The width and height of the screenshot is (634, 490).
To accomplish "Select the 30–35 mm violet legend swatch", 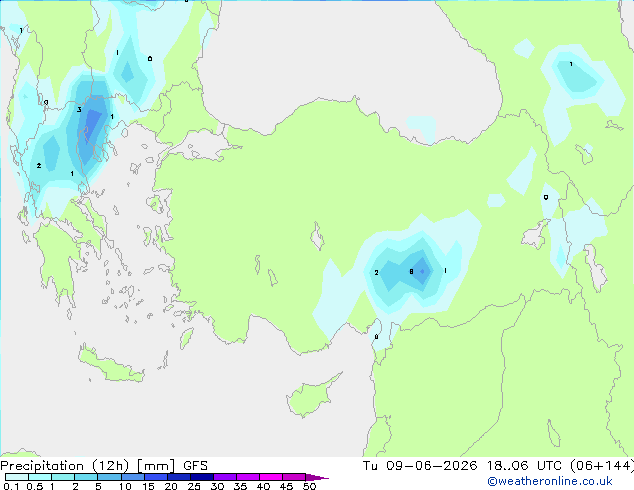I will [224, 477].
